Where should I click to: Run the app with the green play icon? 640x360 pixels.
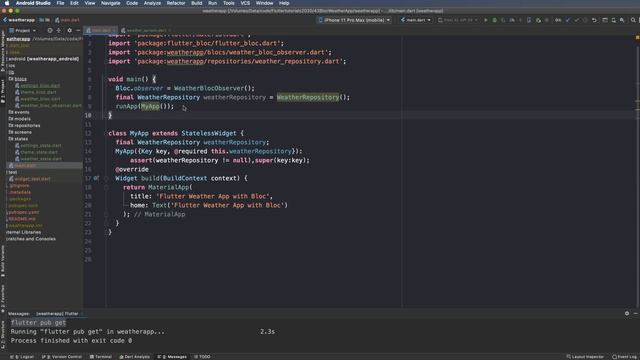(x=486, y=20)
